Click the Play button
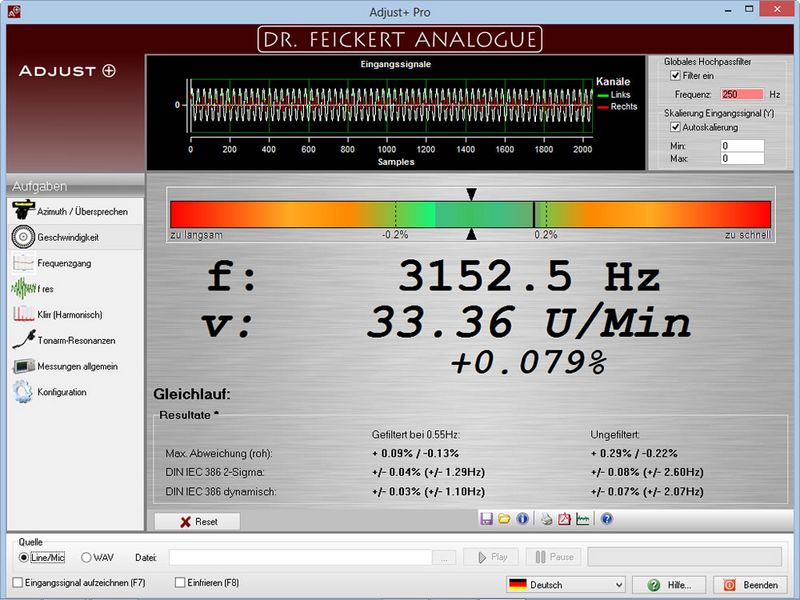This screenshot has height=600, width=800. tap(491, 557)
